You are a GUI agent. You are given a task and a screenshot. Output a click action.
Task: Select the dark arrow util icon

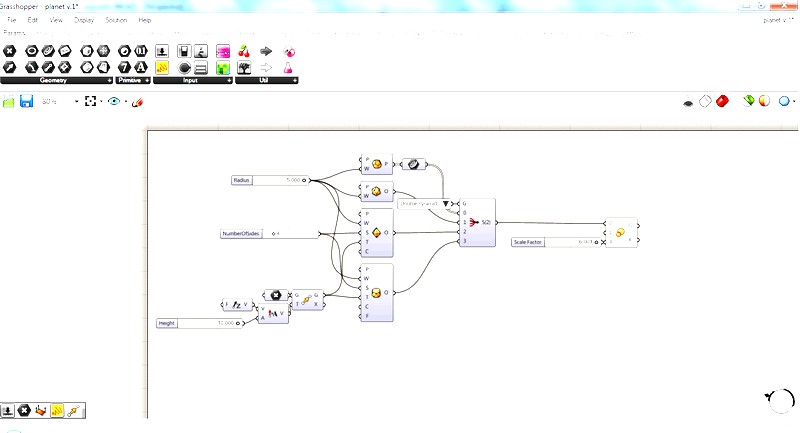click(x=266, y=51)
